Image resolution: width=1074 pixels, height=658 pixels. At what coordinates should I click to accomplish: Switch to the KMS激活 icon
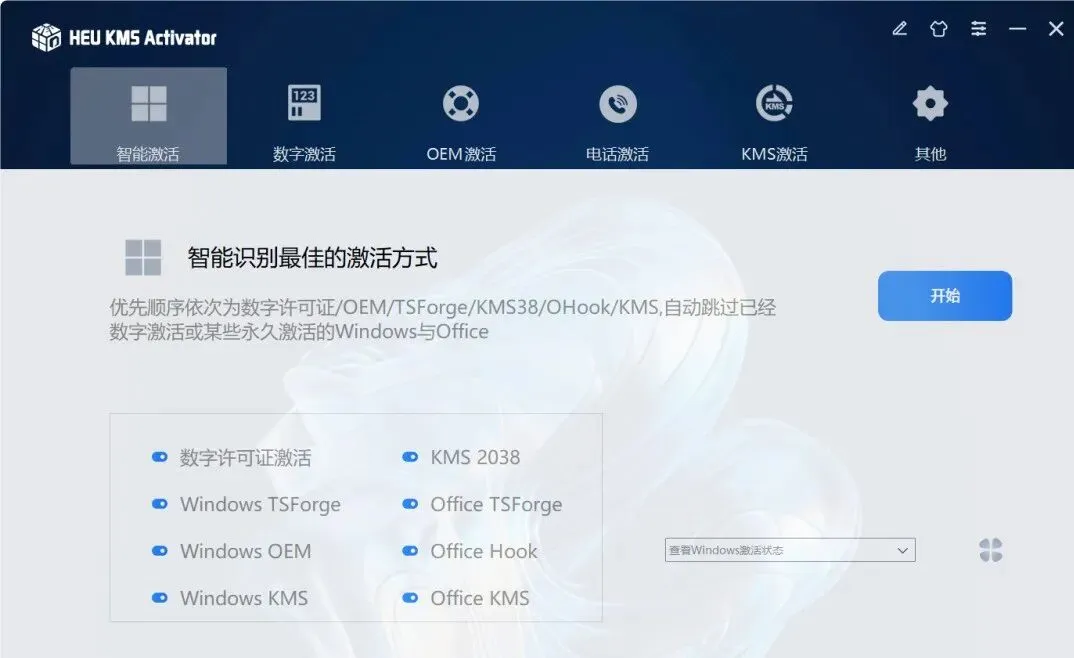(774, 103)
